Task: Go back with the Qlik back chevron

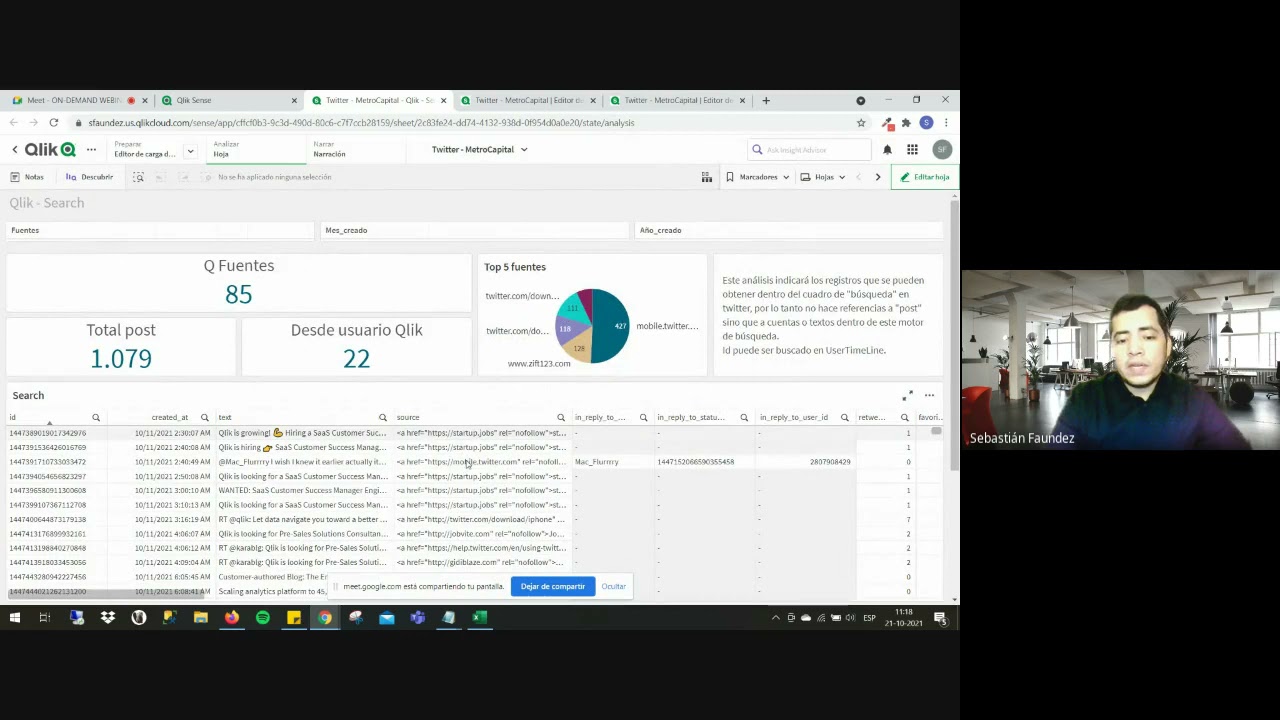Action: (15, 150)
